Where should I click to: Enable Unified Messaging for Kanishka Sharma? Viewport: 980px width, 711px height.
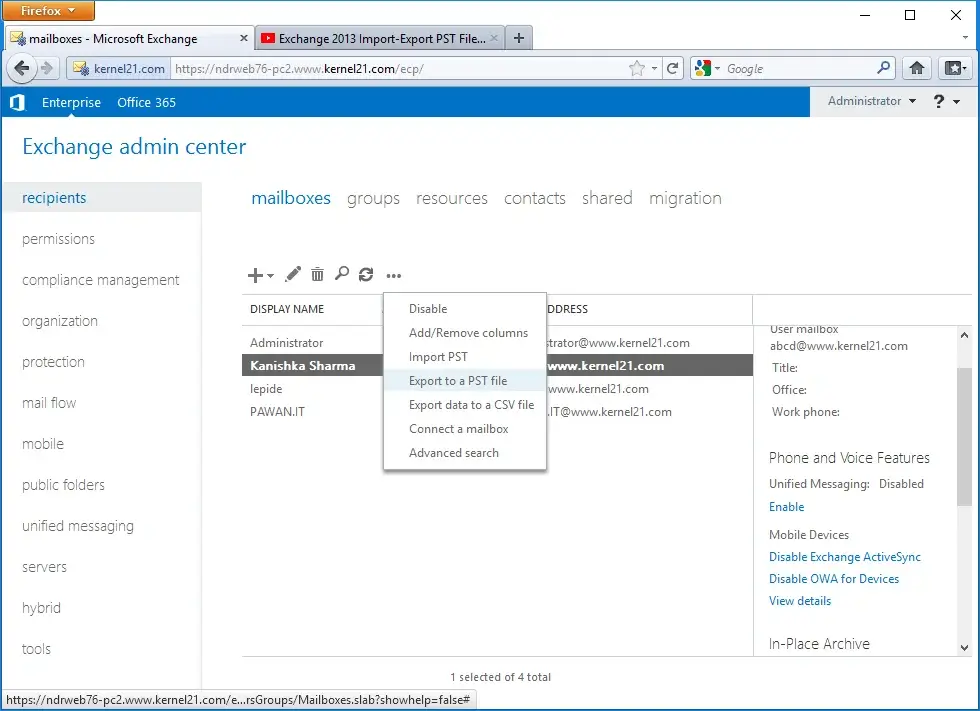786,507
